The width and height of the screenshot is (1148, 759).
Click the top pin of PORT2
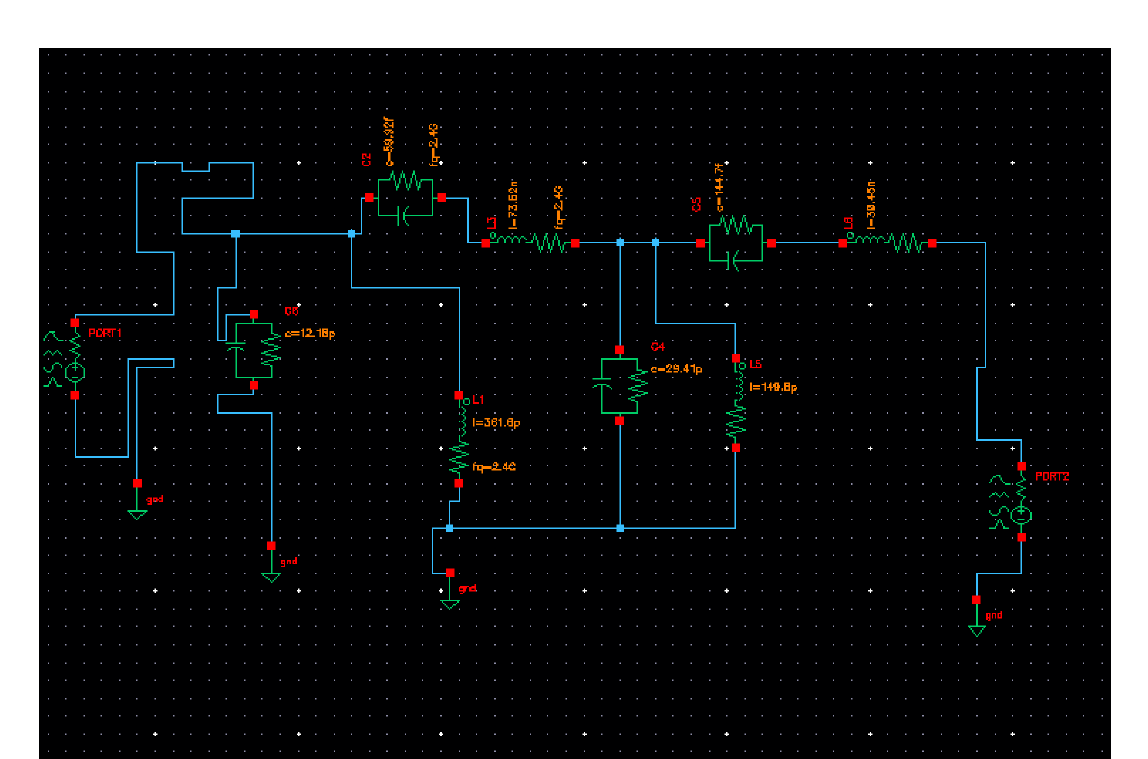(1021, 466)
